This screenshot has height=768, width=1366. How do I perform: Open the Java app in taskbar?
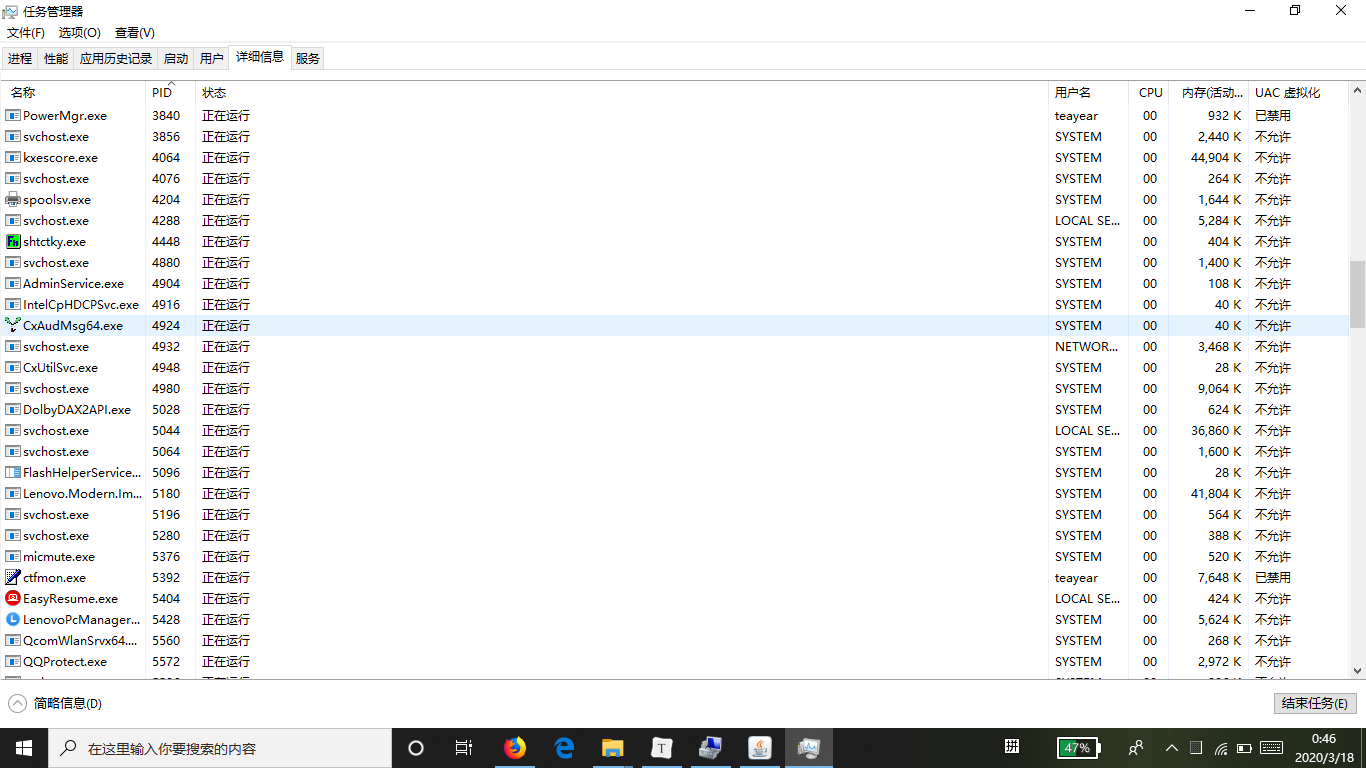(x=760, y=748)
